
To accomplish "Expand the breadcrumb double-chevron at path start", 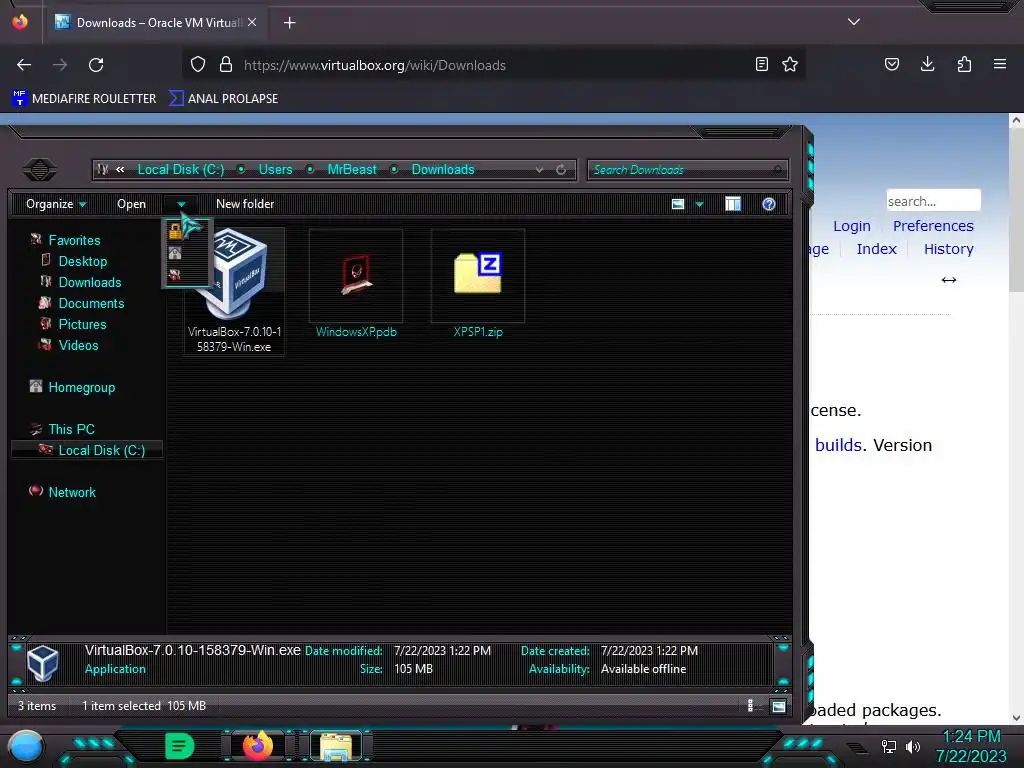I will (120, 170).
